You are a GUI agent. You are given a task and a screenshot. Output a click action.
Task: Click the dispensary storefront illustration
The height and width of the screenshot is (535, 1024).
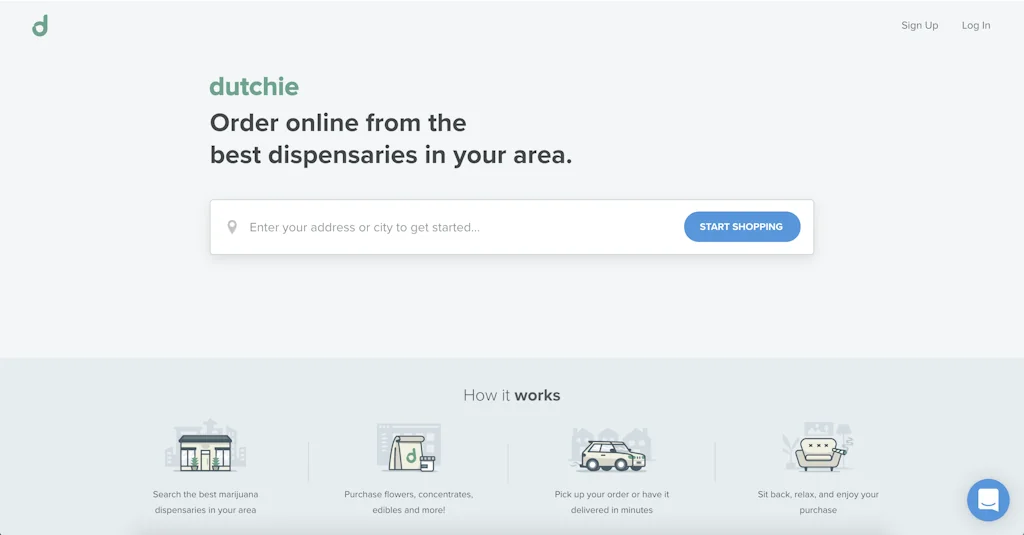pyautogui.click(x=206, y=447)
